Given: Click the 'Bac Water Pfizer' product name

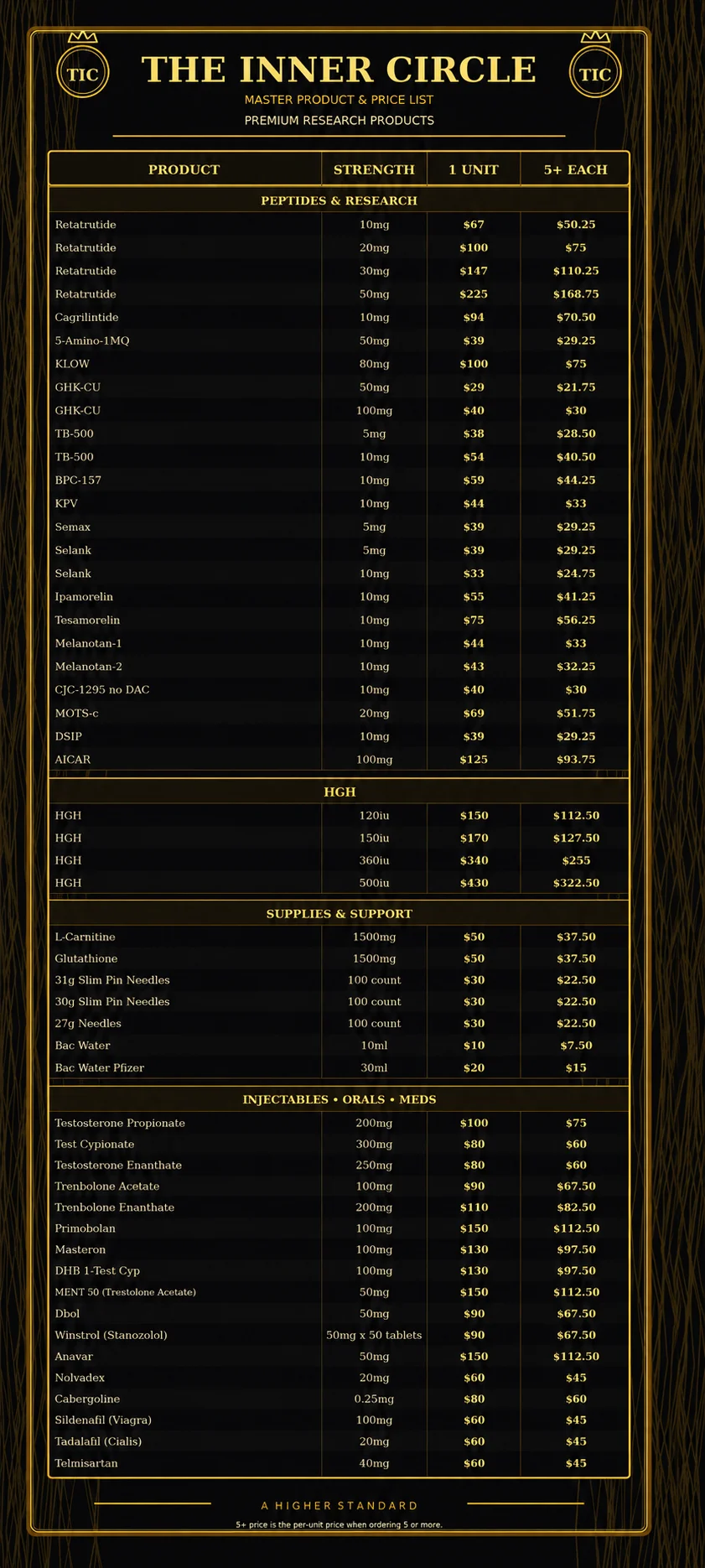Looking at the screenshot, I should [x=100, y=1068].
